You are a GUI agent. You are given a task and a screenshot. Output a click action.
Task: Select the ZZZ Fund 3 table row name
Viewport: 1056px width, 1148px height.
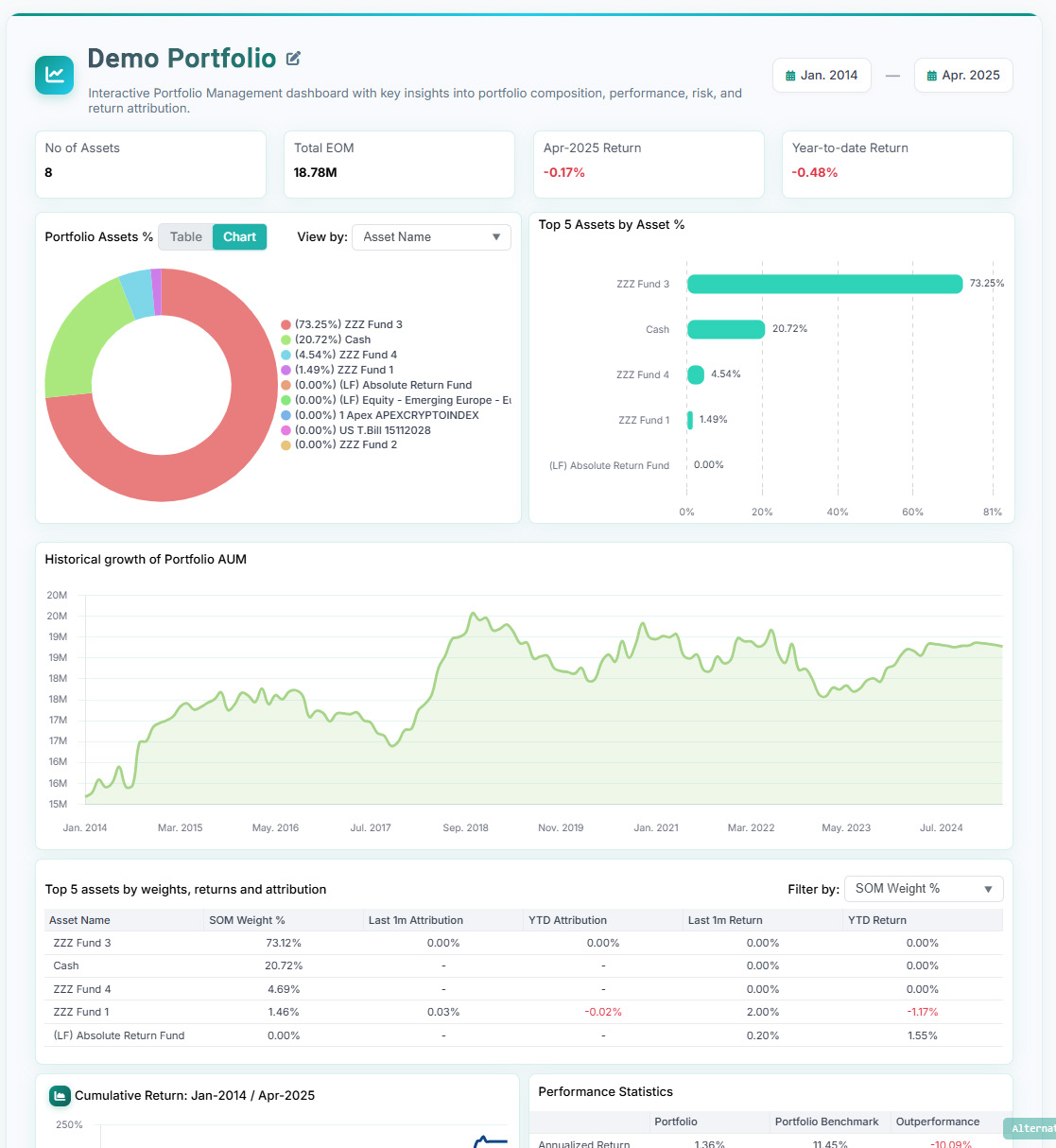[x=82, y=943]
